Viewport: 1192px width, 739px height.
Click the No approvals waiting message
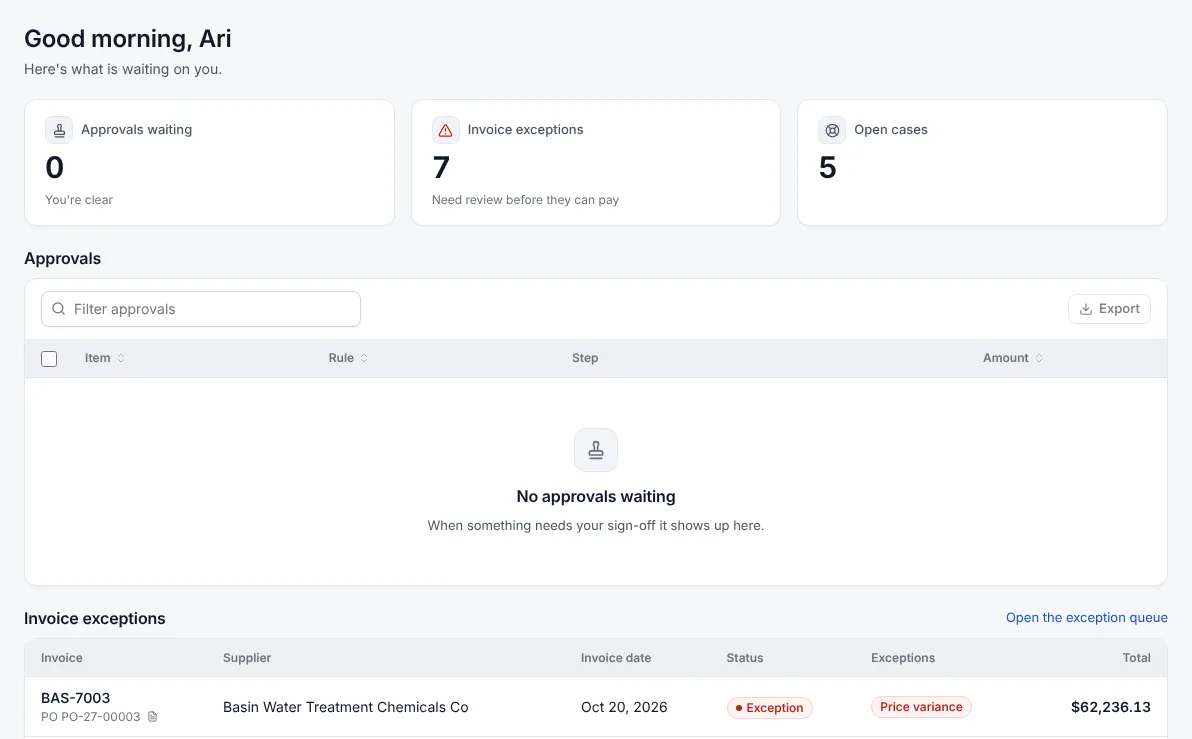pyautogui.click(x=596, y=496)
